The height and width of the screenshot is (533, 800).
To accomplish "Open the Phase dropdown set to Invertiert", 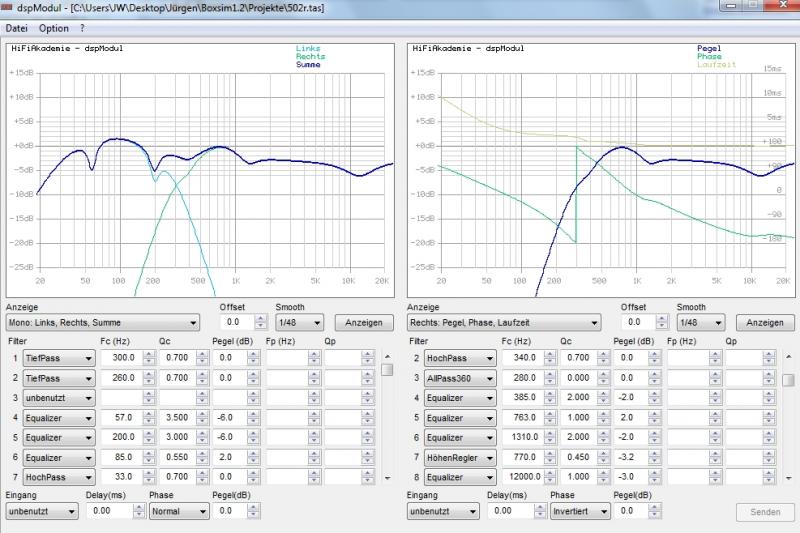I will (x=580, y=511).
